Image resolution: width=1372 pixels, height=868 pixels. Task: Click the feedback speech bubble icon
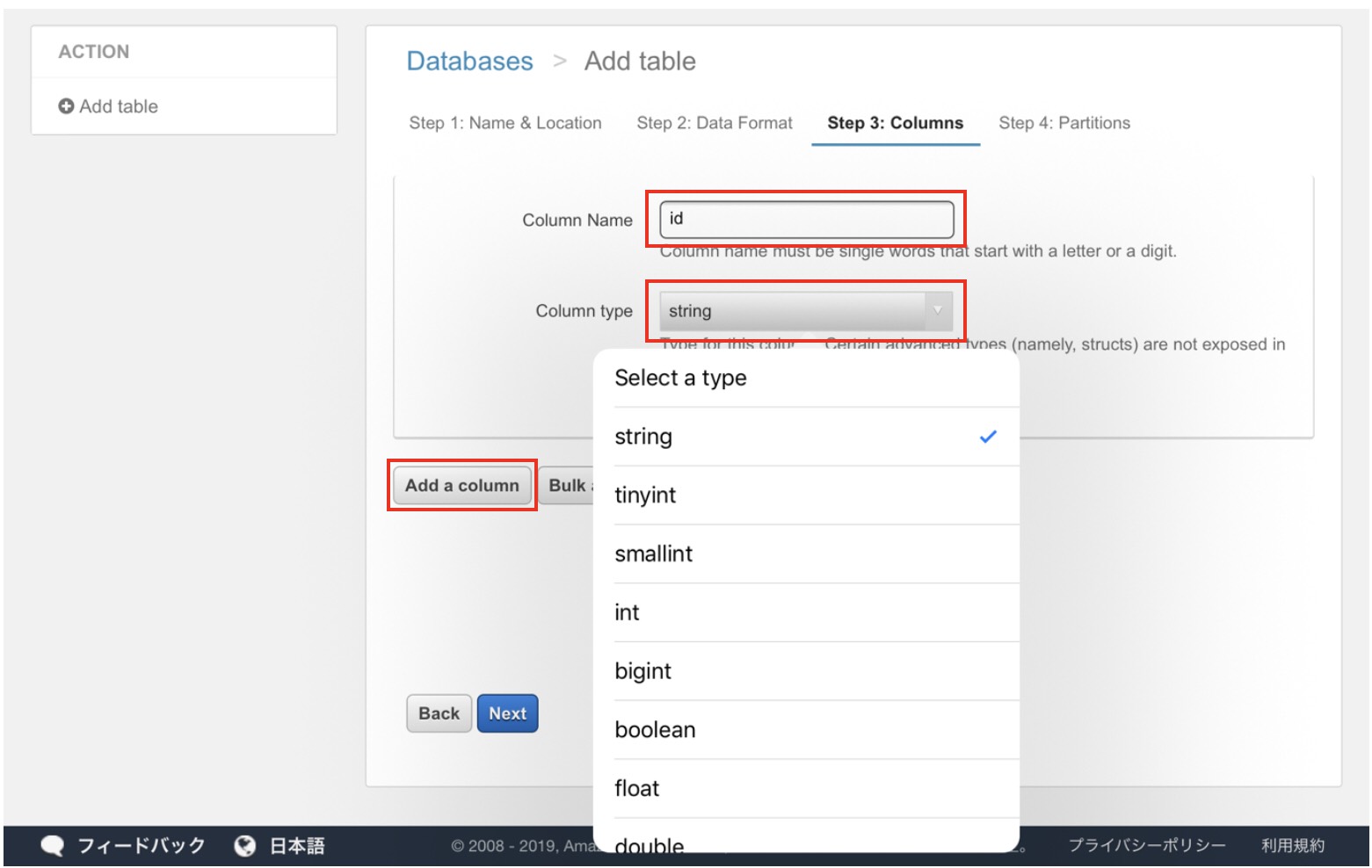(x=53, y=845)
